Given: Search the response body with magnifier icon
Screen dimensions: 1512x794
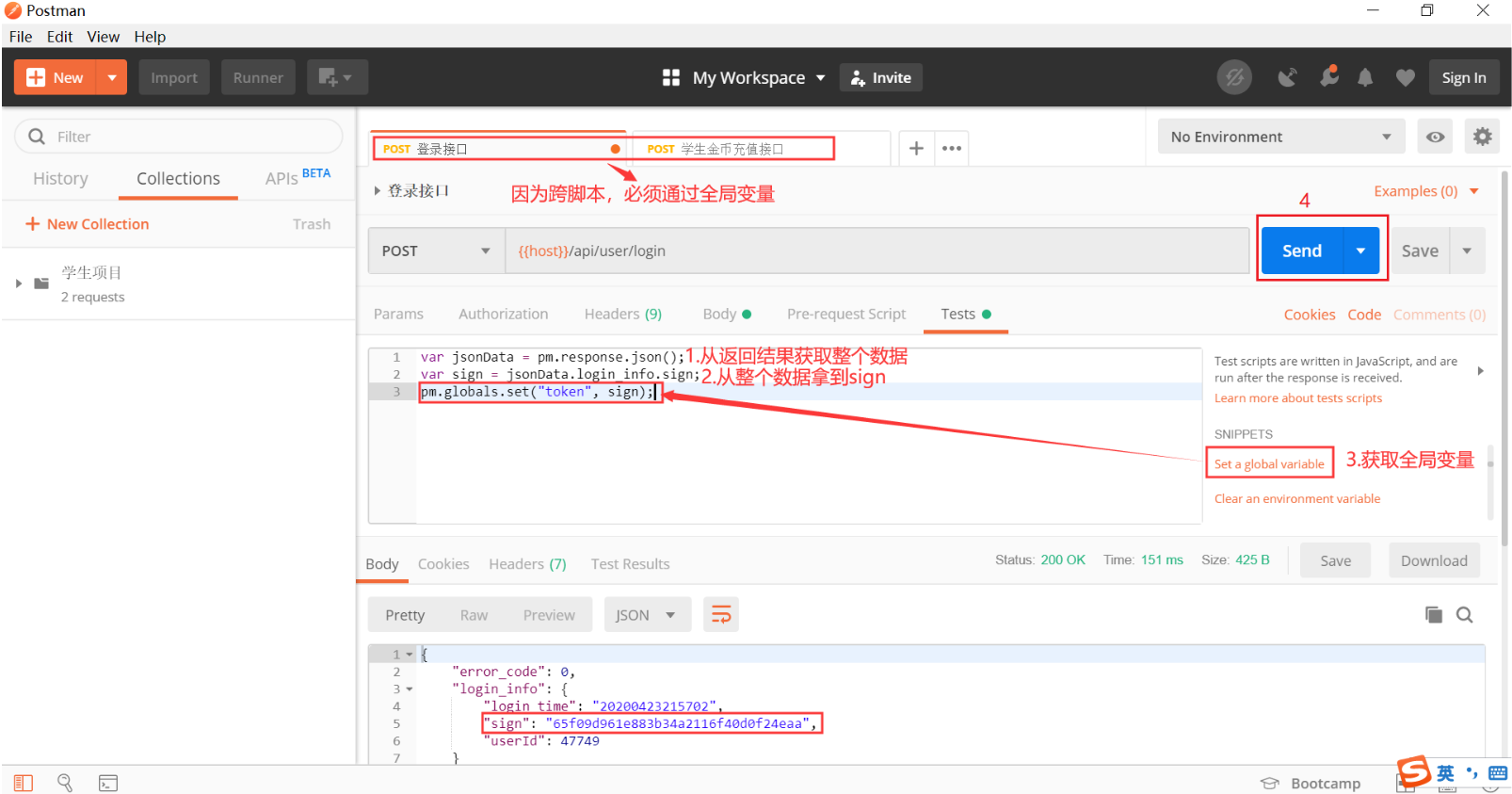Looking at the screenshot, I should (x=1465, y=615).
